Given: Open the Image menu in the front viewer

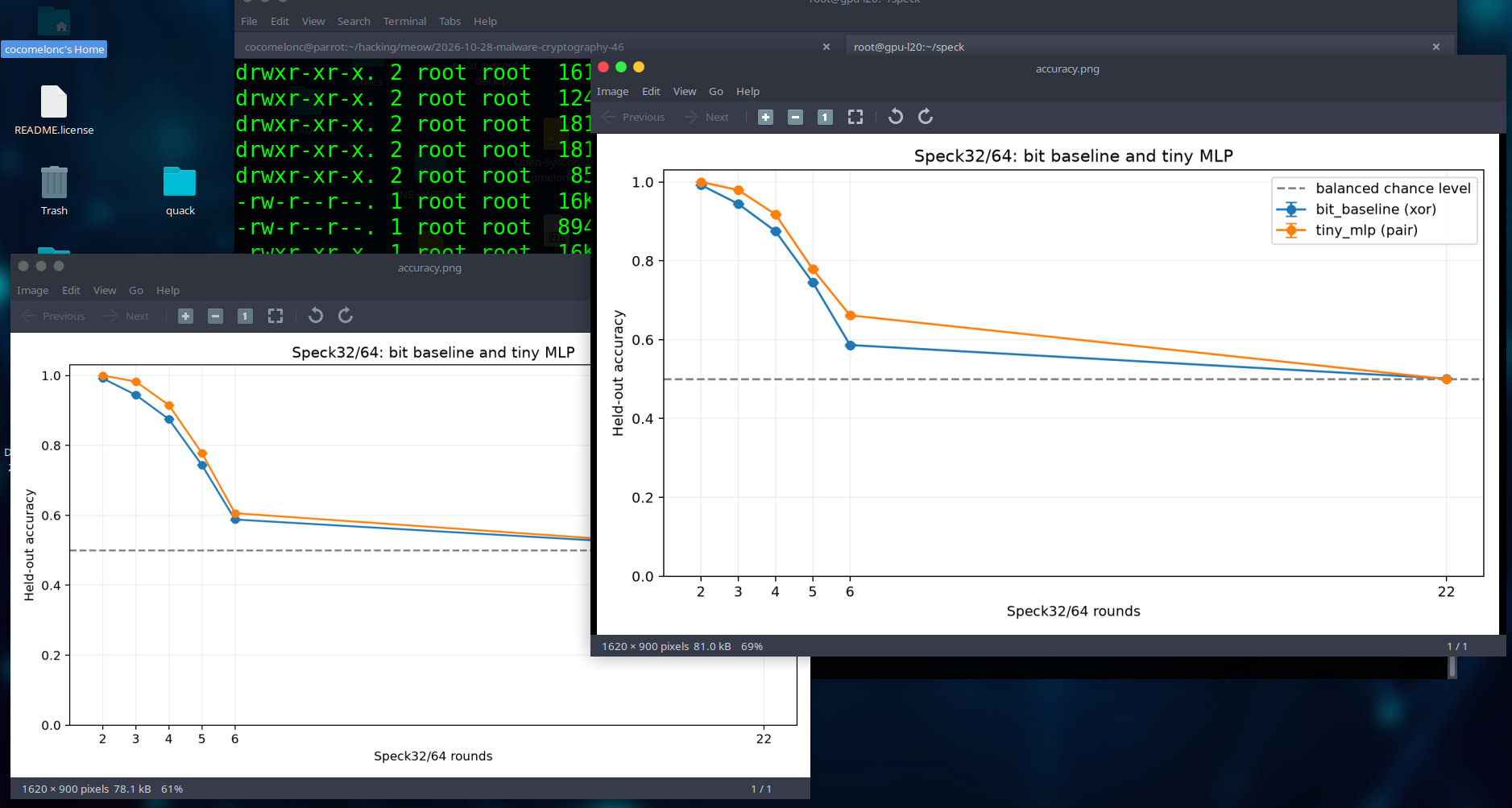Looking at the screenshot, I should click(x=612, y=92).
